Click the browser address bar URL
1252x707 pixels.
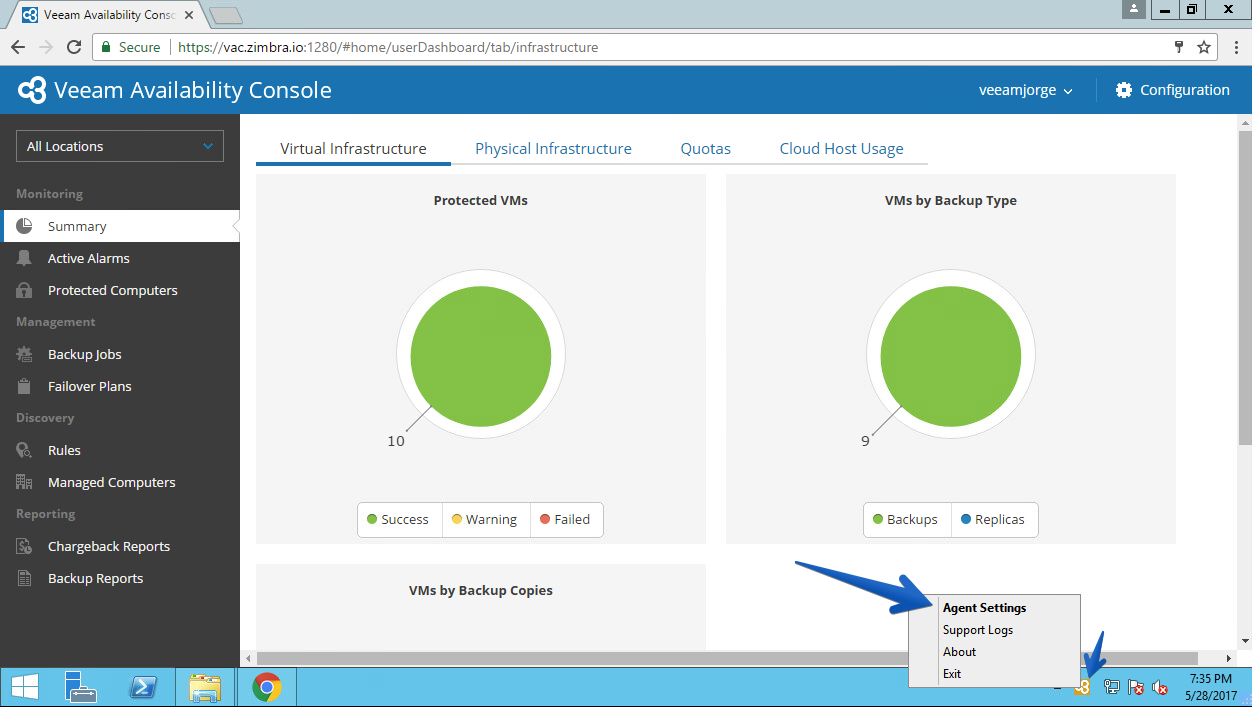388,47
